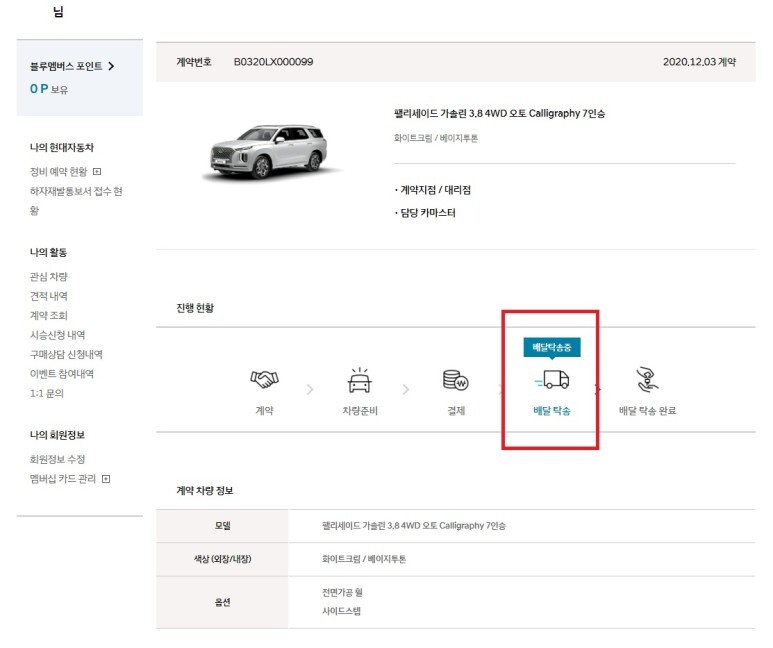Click the 진행 현황 section heading
This screenshot has width=773, height=648.
pyautogui.click(x=195, y=308)
